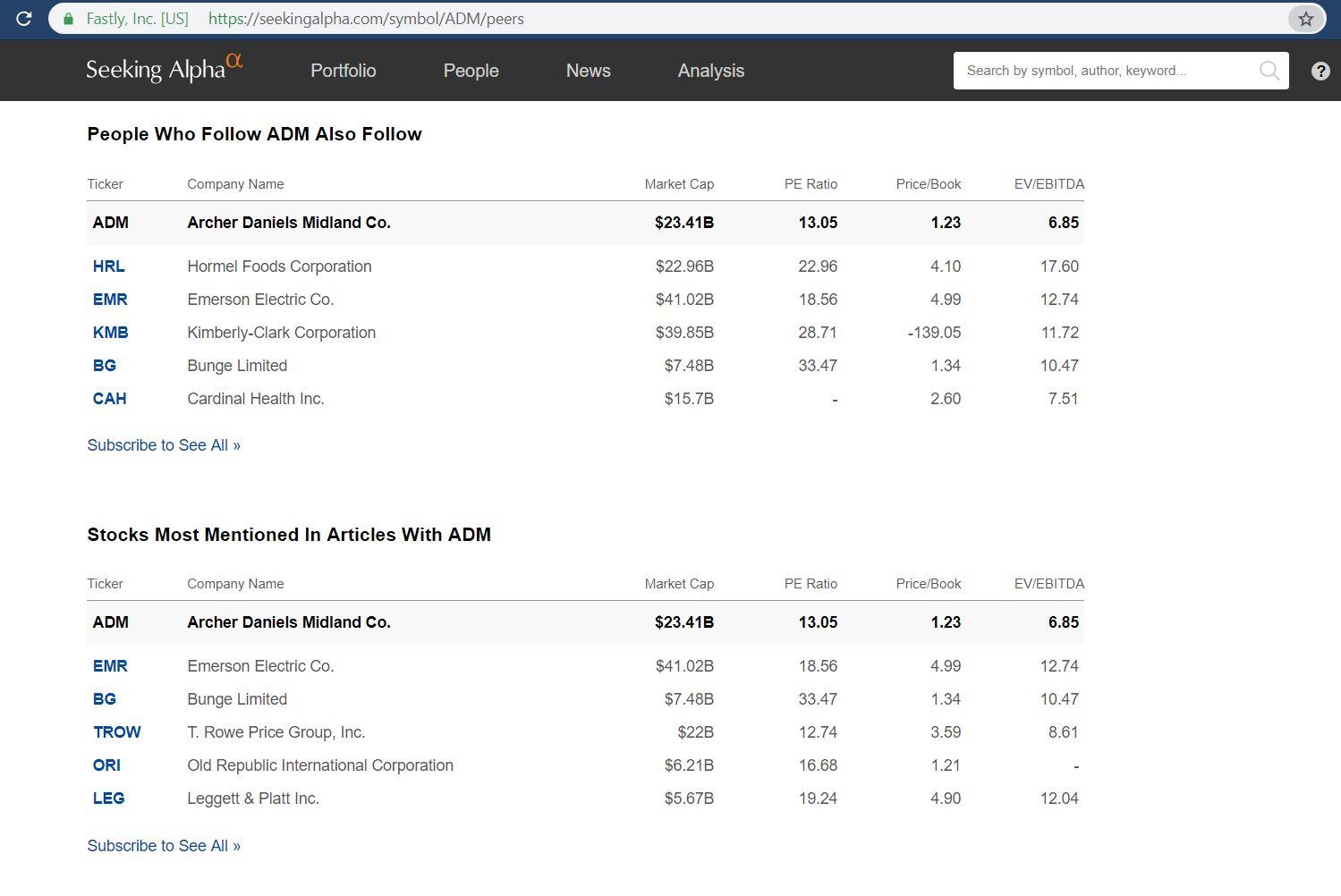Click the Kimberly-Clark Corporation company name

282,333
